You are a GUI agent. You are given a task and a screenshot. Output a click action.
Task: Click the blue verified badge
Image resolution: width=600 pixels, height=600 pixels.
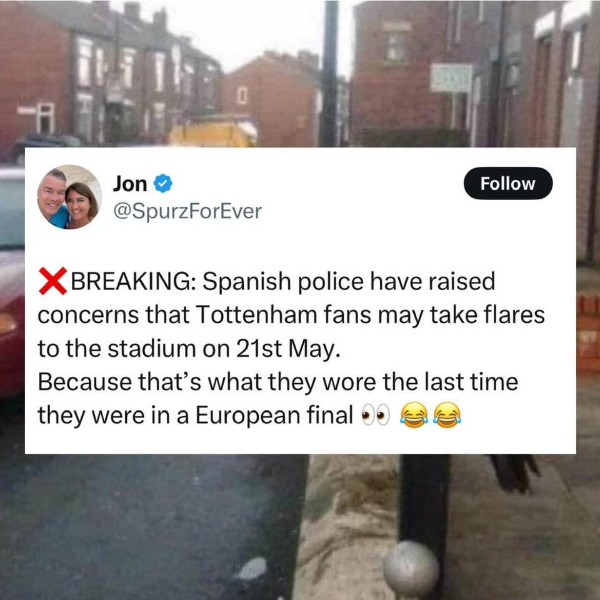163,184
